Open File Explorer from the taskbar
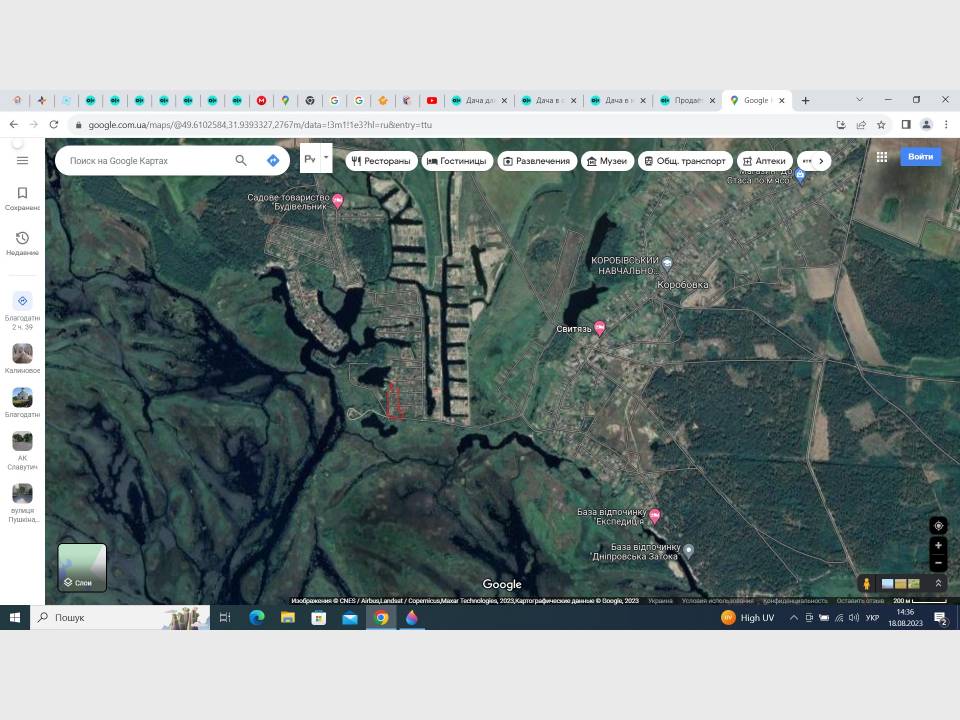960x720 pixels. tap(288, 618)
